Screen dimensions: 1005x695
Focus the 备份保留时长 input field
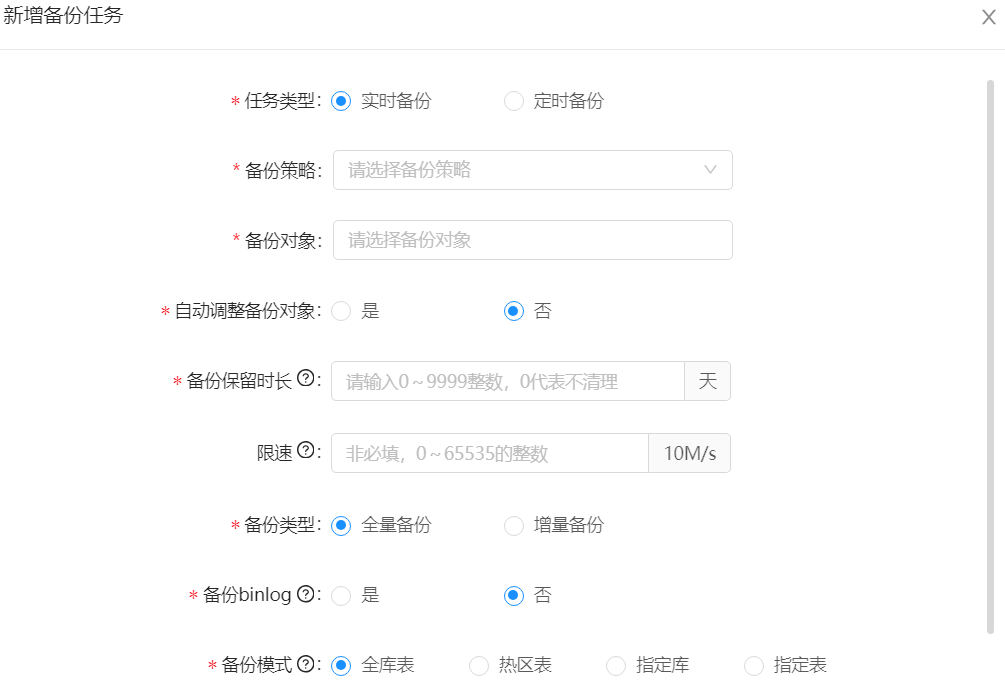(507, 381)
